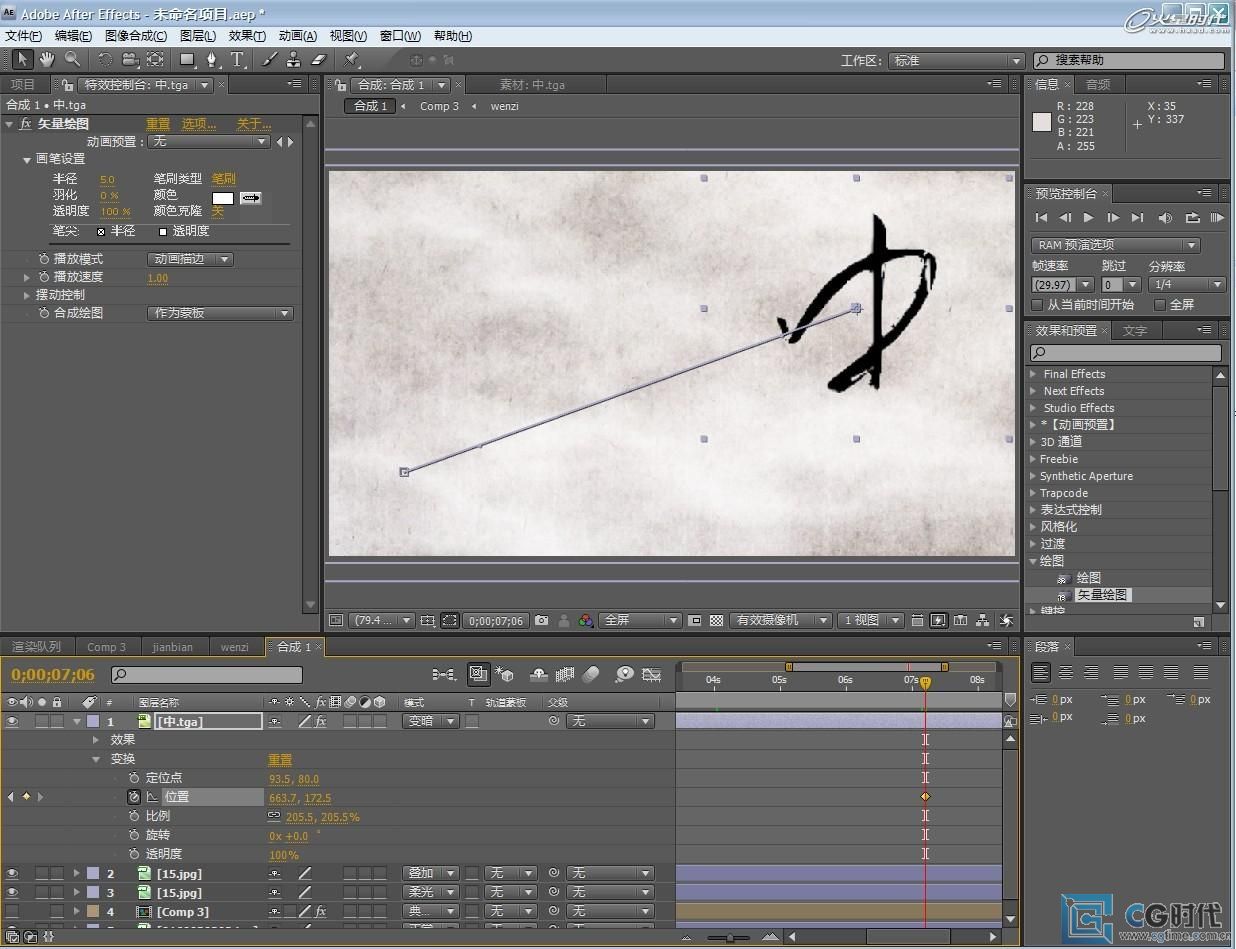Image resolution: width=1236 pixels, height=949 pixels.
Task: Enable the 全屏 checkbox in preview panel
Action: click(1160, 305)
